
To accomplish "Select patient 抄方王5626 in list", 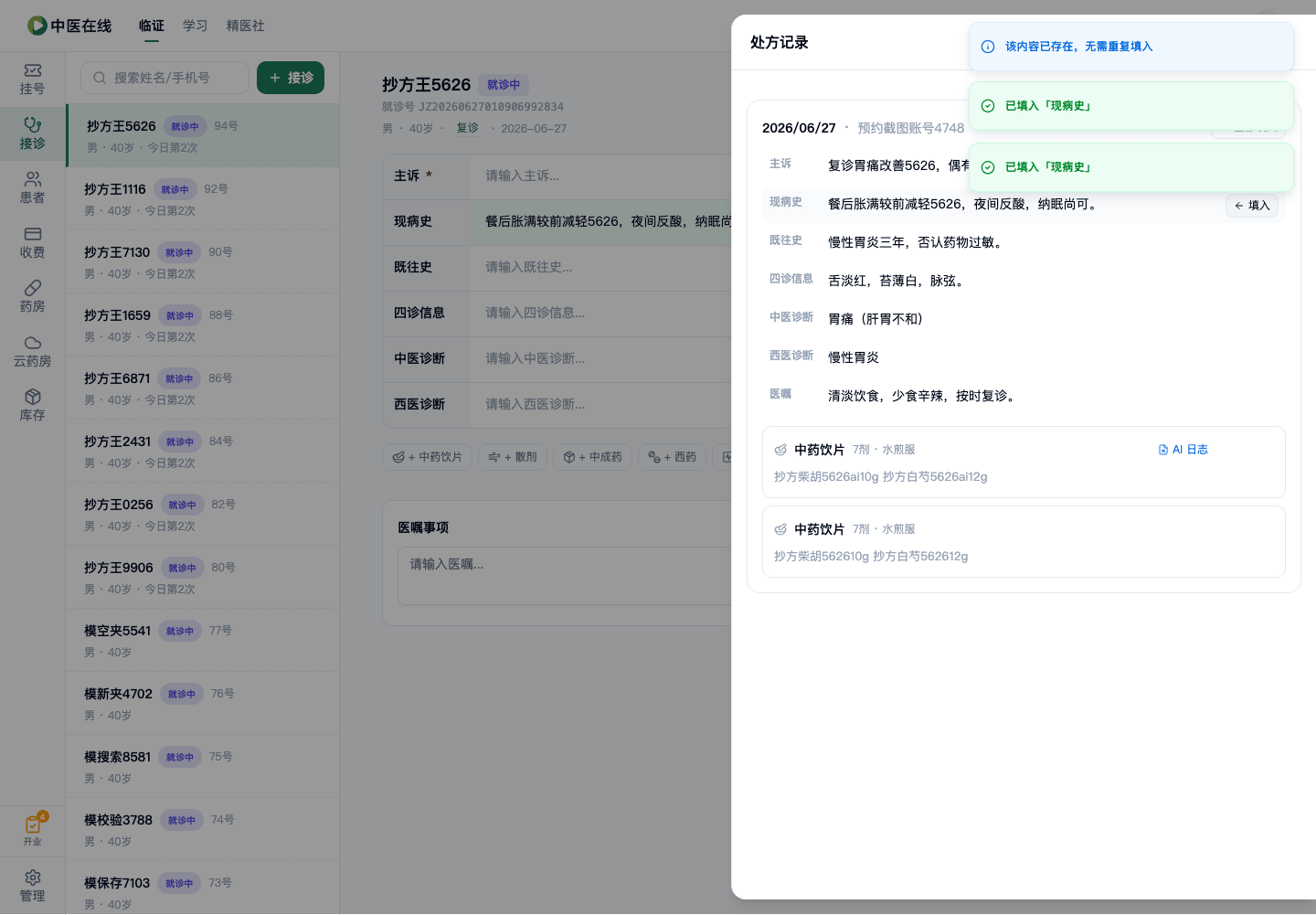I will (x=202, y=135).
